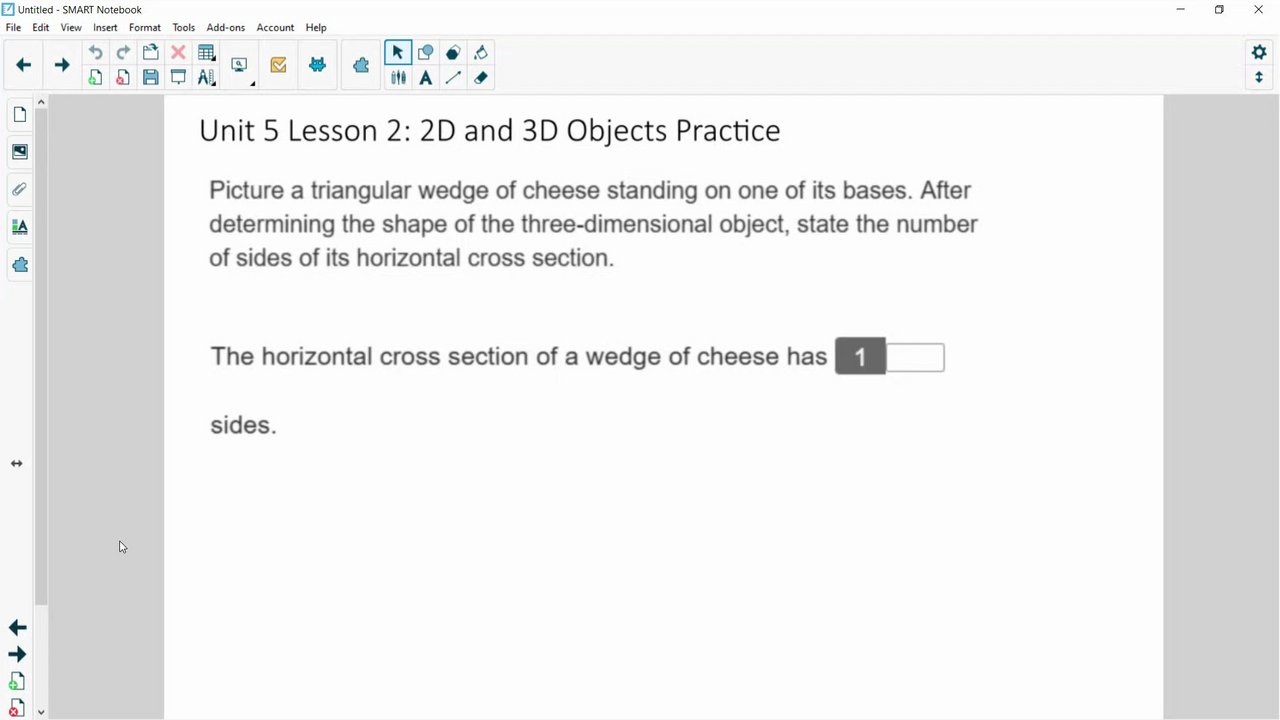Show the Properties sidebar tab
Screen dimensions: 1280x720
[x=19, y=227]
